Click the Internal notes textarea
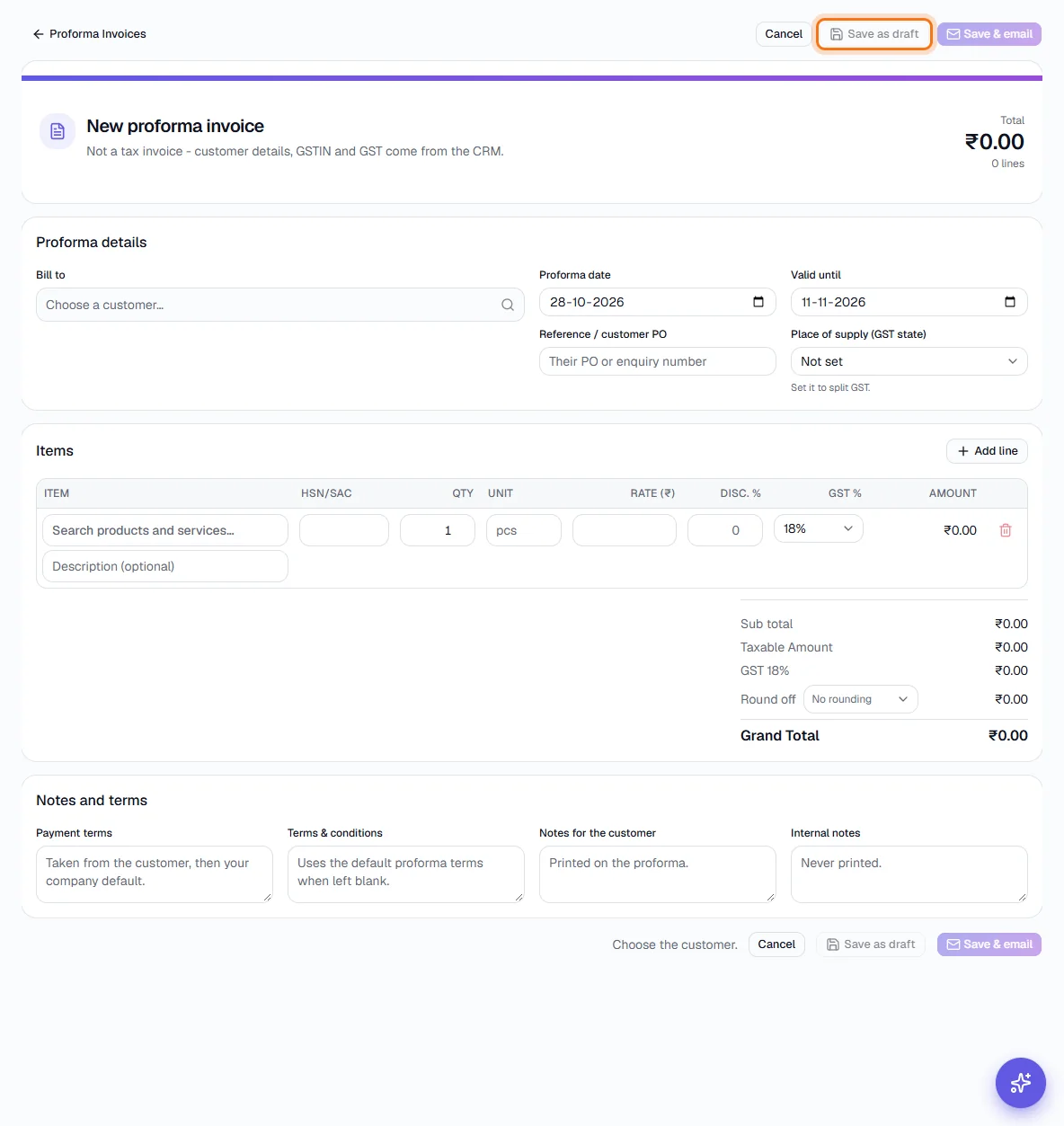Screen dimensions: 1064x1126 click(909, 874)
